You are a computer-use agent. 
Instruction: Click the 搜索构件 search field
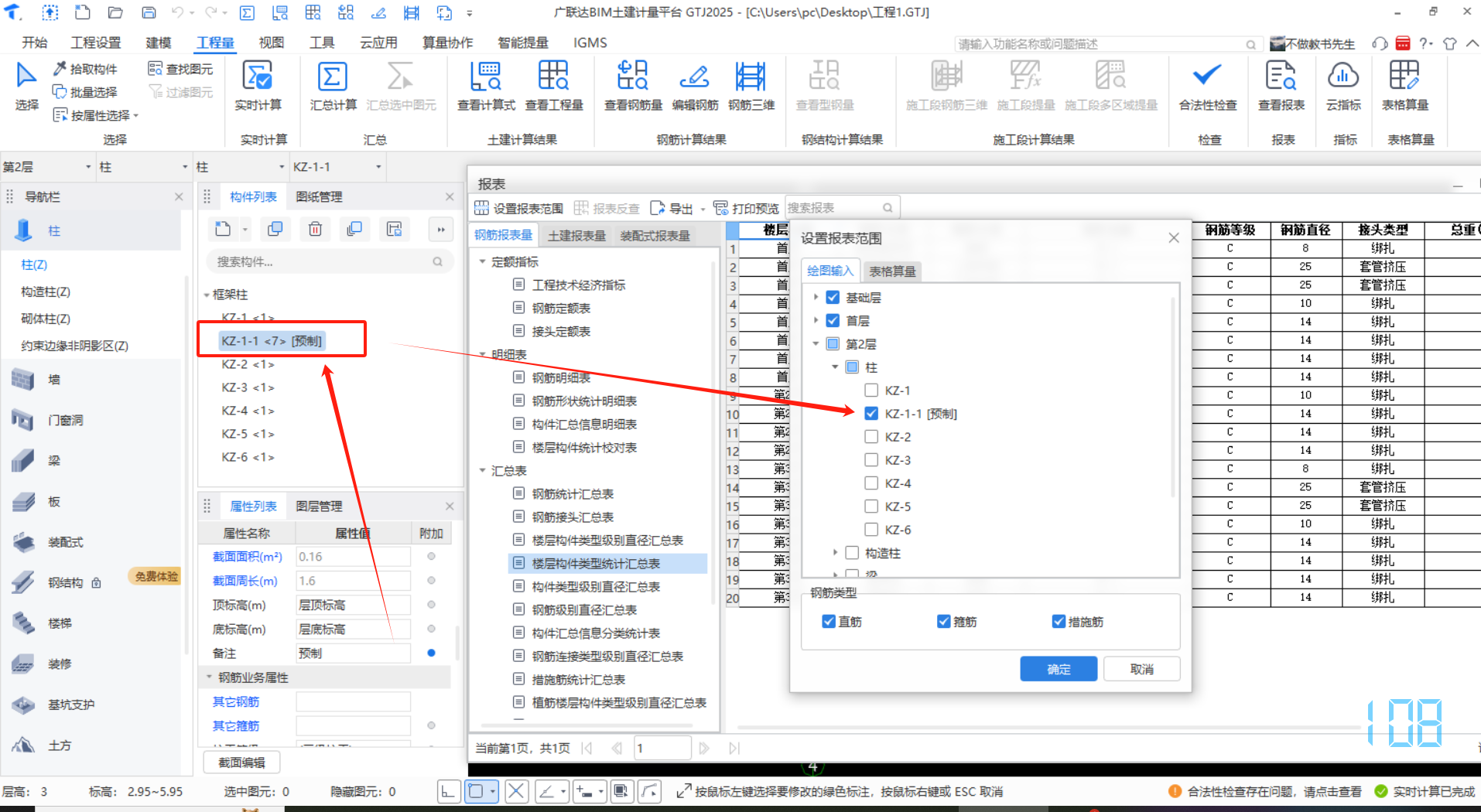pos(328,262)
